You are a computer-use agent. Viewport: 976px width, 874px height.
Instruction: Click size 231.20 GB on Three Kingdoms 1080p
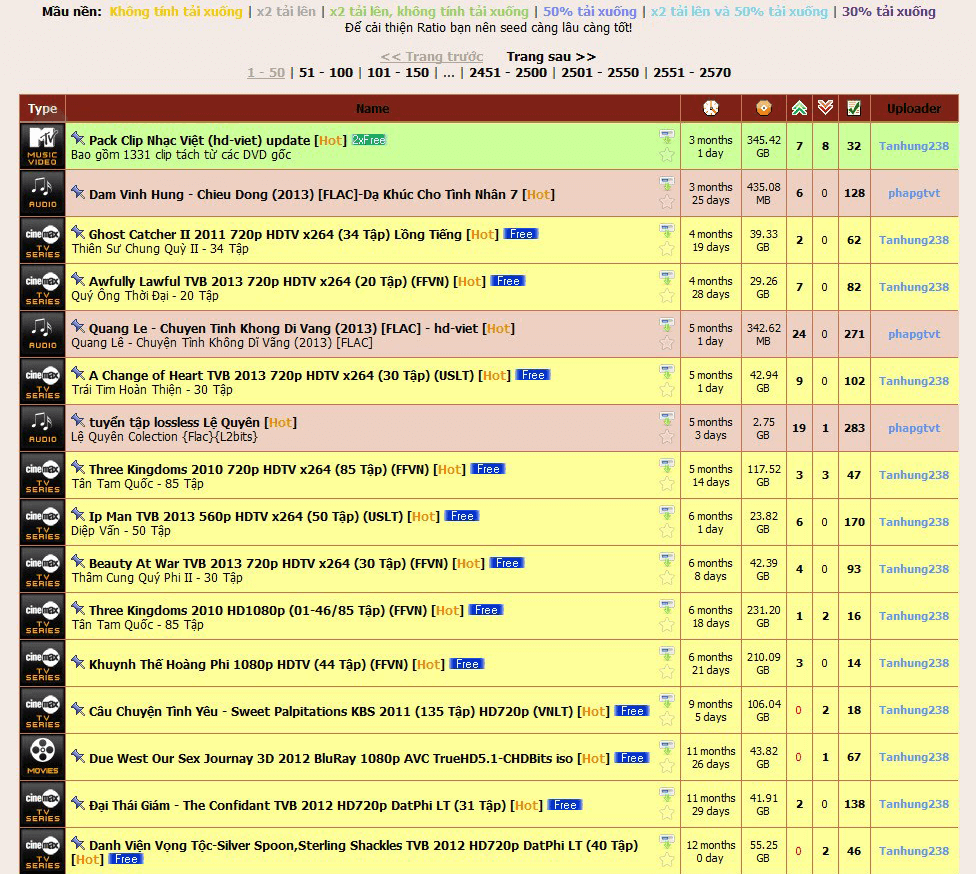[763, 616]
